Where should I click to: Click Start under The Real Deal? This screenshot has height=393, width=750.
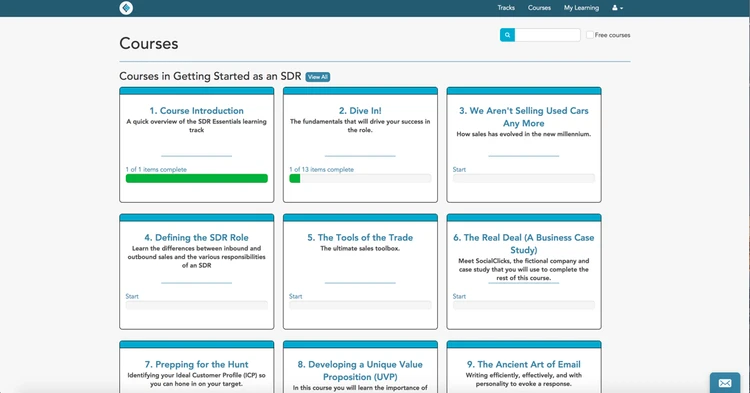click(x=459, y=296)
